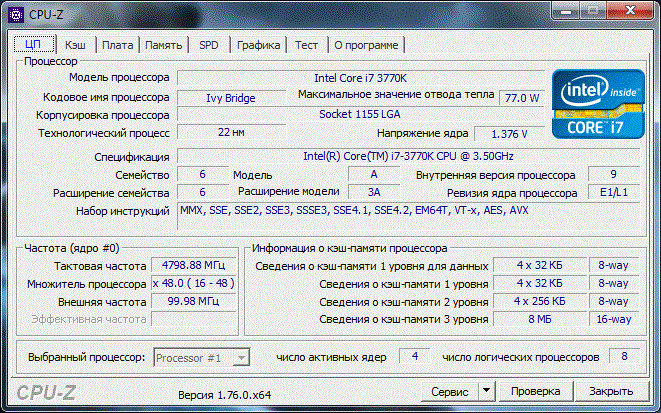Click the 16-way L3 associativity value
Screen dimensions: 661x413
tap(614, 319)
